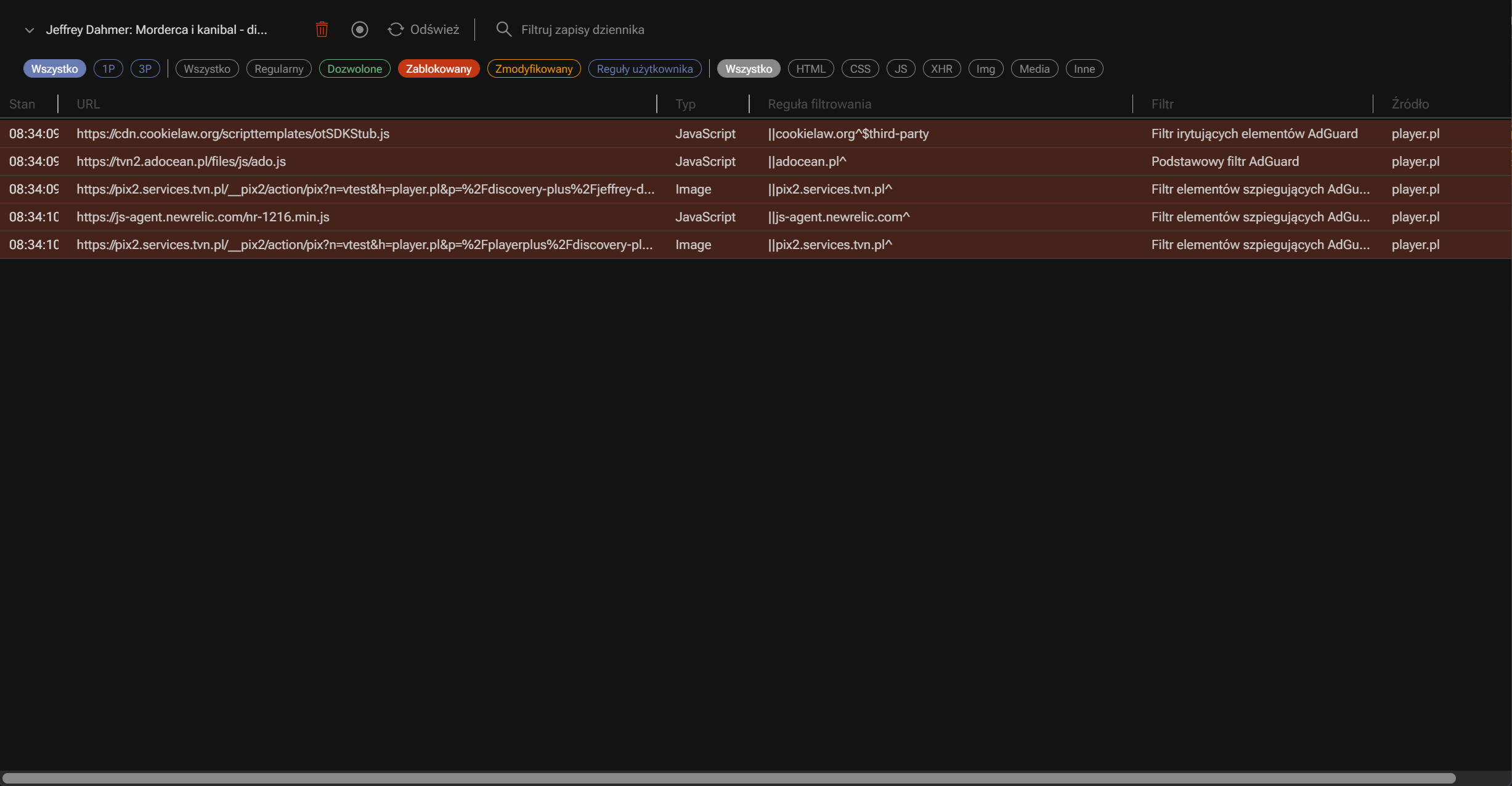Click the circular refresh arrow icon

pyautogui.click(x=396, y=29)
